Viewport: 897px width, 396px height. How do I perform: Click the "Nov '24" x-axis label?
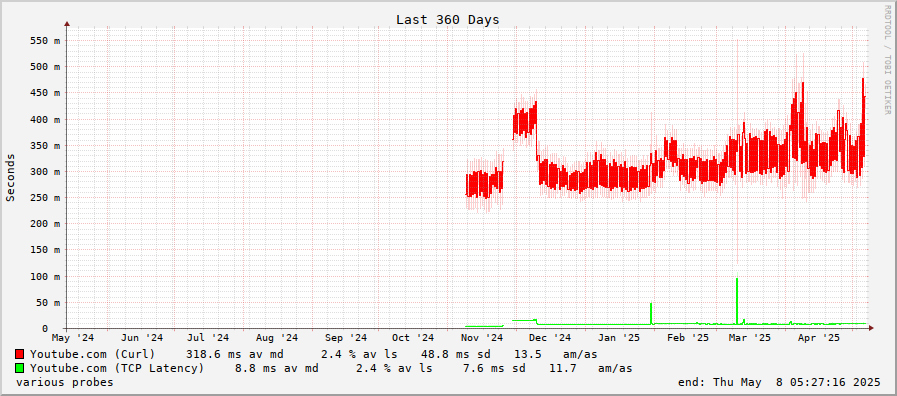click(x=482, y=338)
